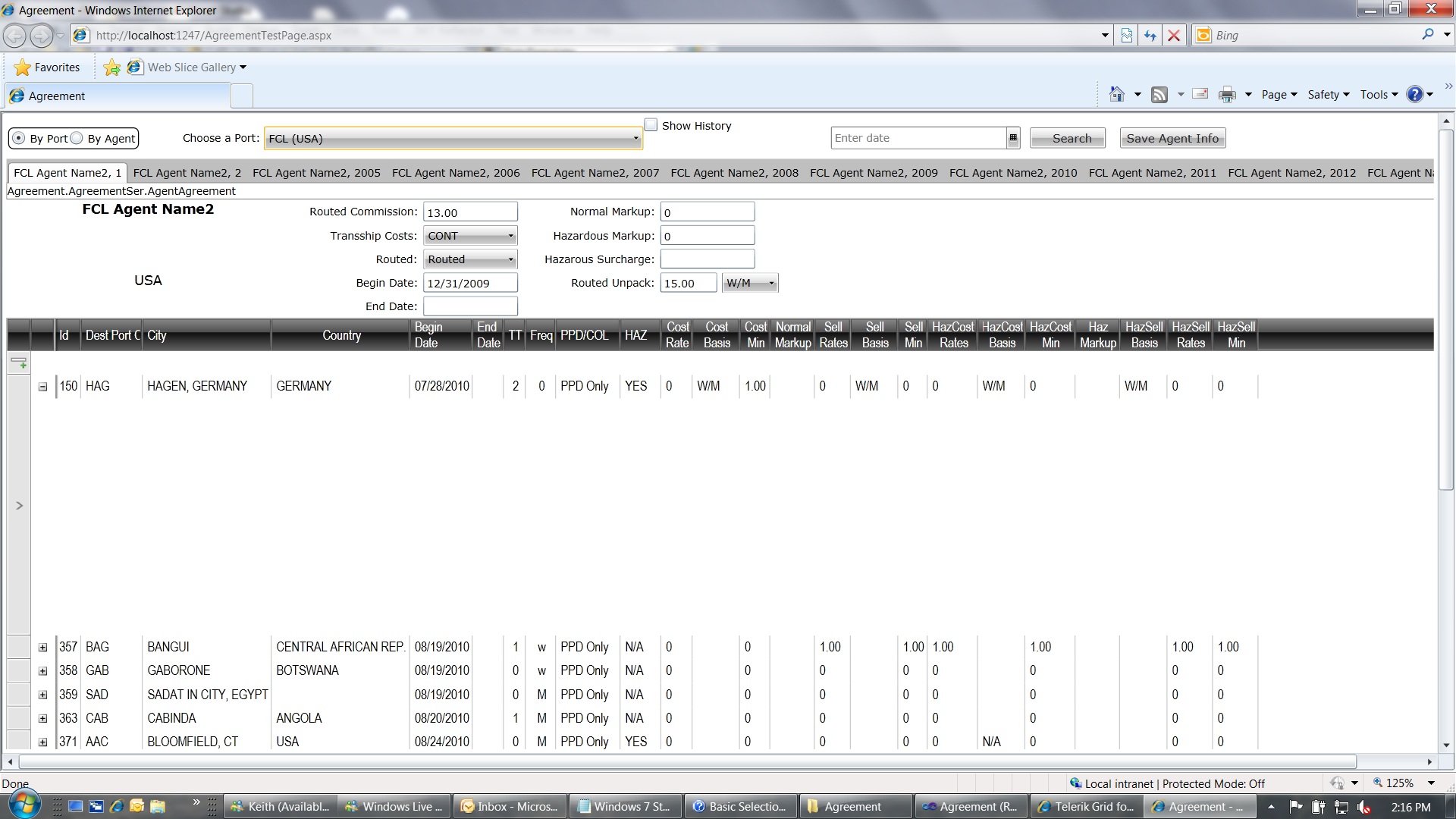This screenshot has height=819, width=1456.
Task: Click the Print icon in the command bar
Action: (x=1226, y=95)
